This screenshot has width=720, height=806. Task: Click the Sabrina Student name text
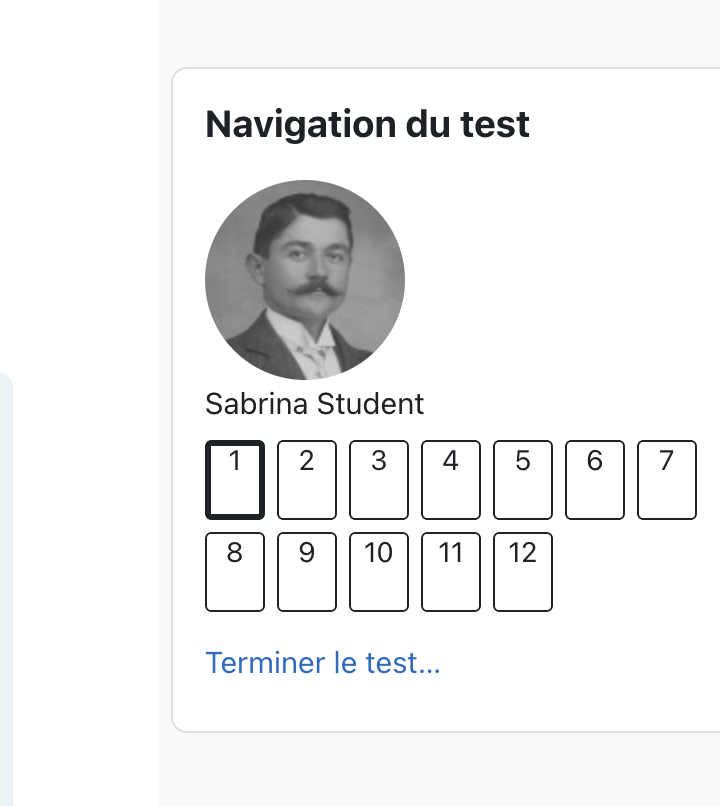[x=315, y=404]
